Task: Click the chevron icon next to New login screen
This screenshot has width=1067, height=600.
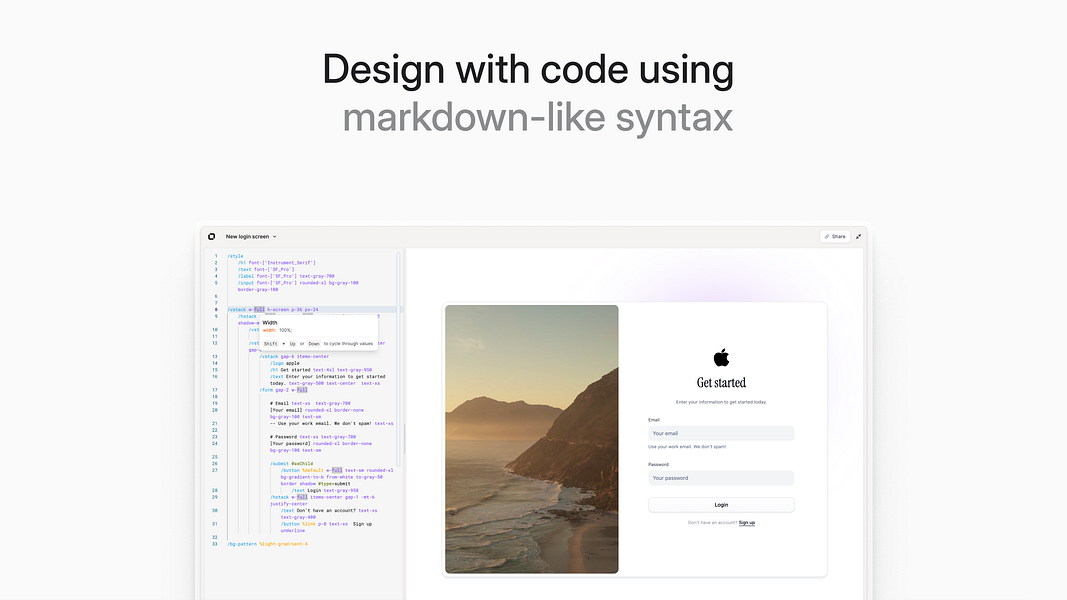Action: pos(275,236)
